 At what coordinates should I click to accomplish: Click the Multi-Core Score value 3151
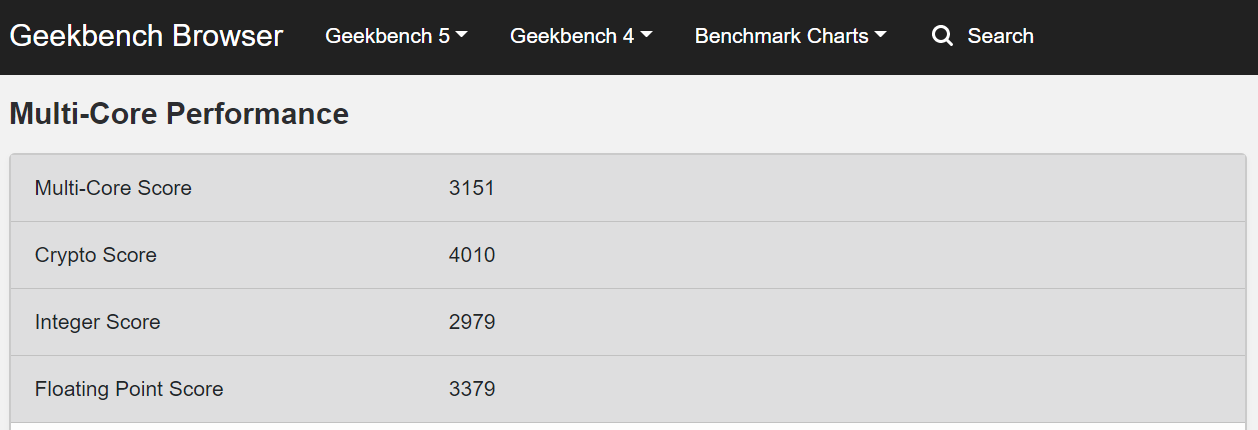pyautogui.click(x=472, y=188)
